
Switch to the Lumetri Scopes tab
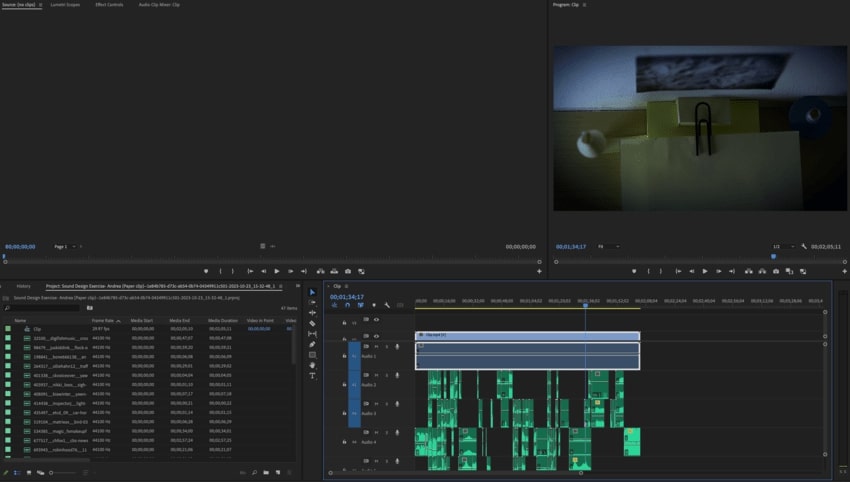pyautogui.click(x=65, y=5)
